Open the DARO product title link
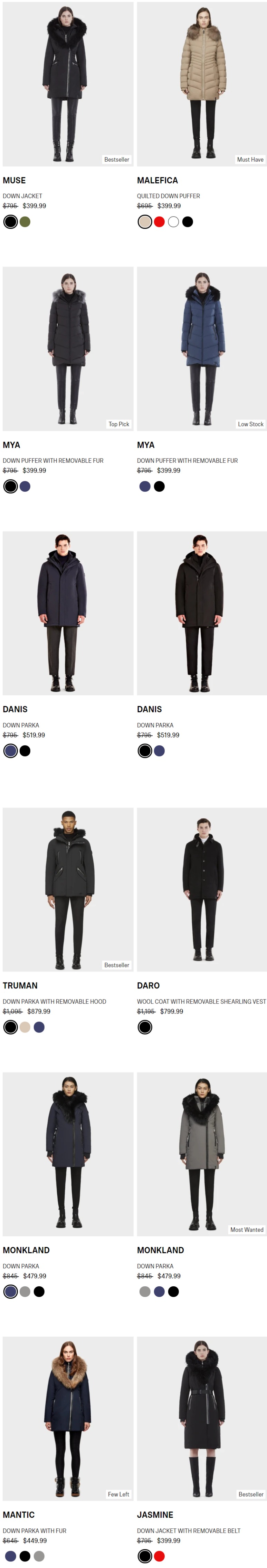This screenshot has width=267, height=1568. pyautogui.click(x=148, y=985)
